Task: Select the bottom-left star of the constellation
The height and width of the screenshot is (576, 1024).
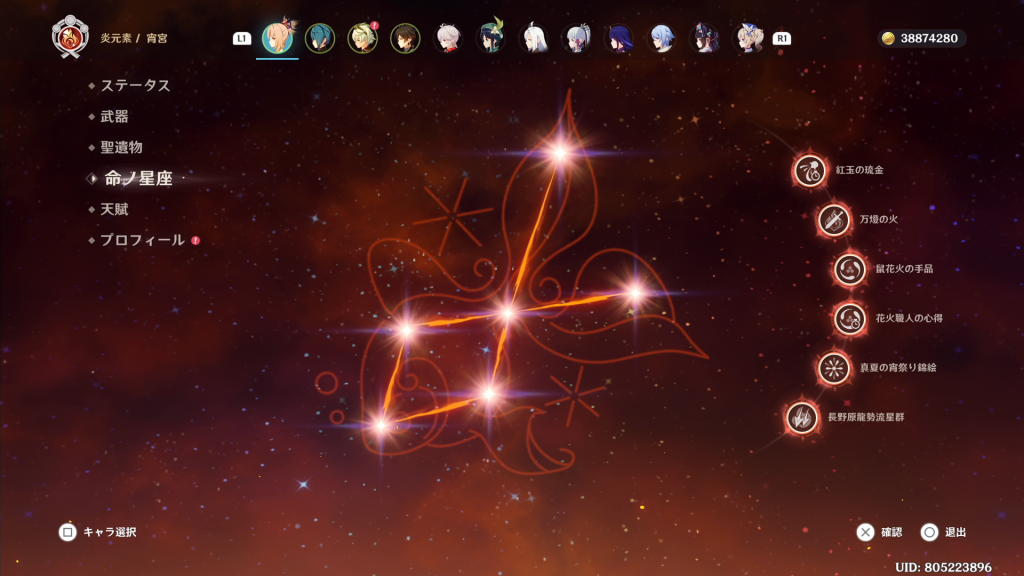Action: [381, 426]
